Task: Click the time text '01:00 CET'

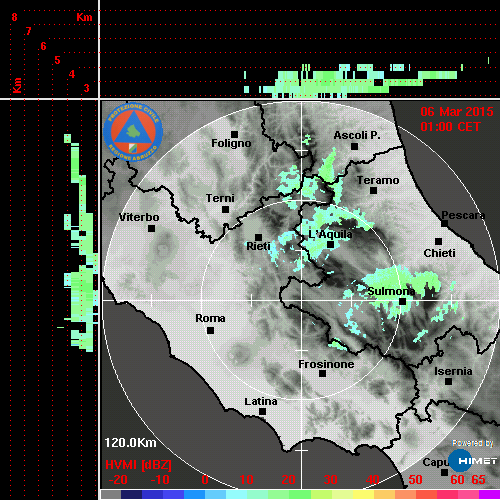Action: point(450,127)
